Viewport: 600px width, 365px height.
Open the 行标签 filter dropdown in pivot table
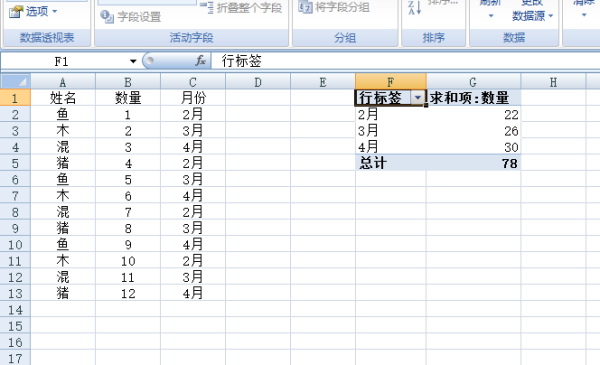click(417, 98)
